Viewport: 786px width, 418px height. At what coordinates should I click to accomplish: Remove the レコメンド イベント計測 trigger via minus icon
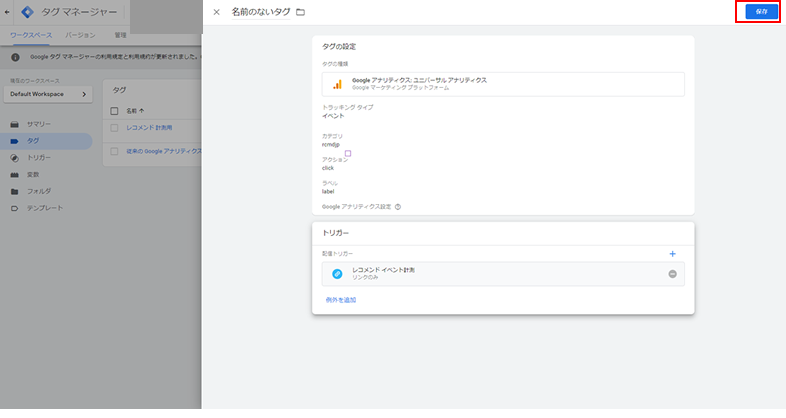[x=672, y=274]
